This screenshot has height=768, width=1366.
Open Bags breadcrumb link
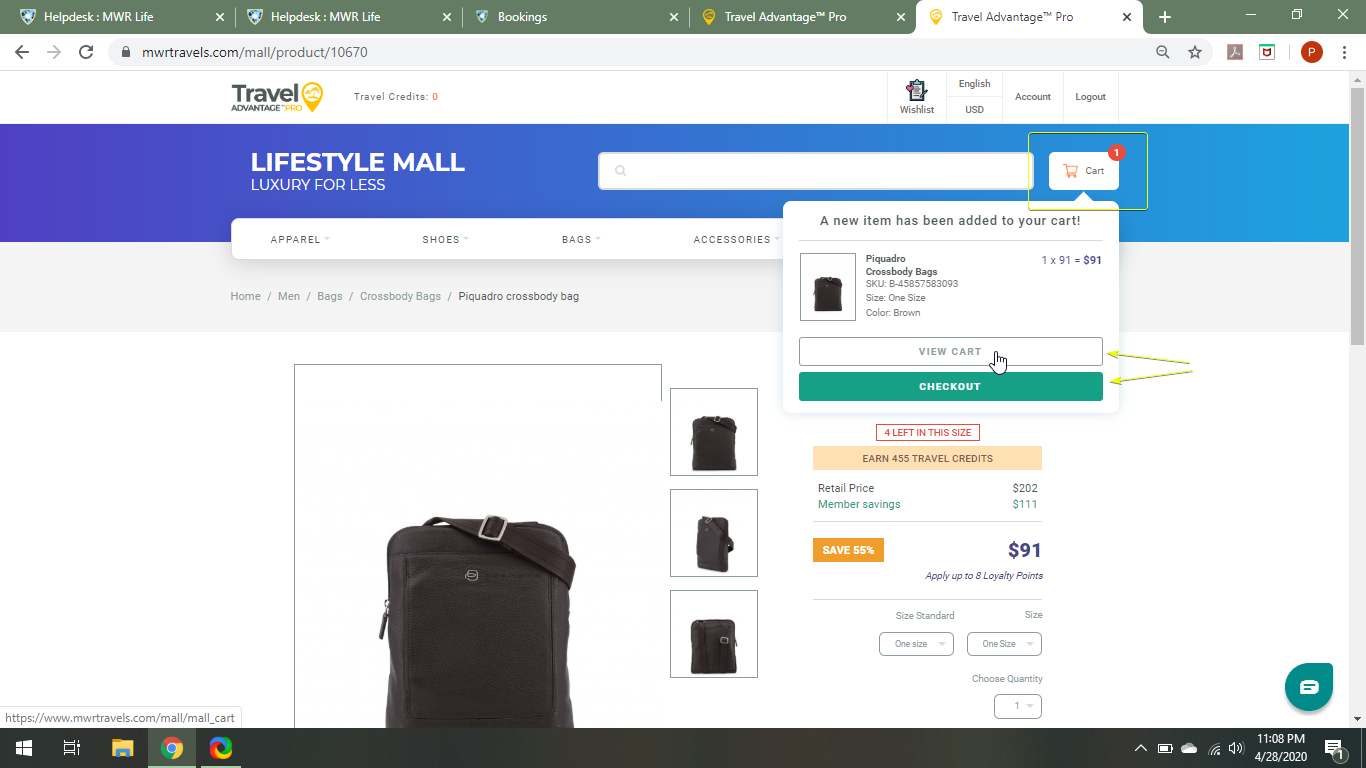330,296
